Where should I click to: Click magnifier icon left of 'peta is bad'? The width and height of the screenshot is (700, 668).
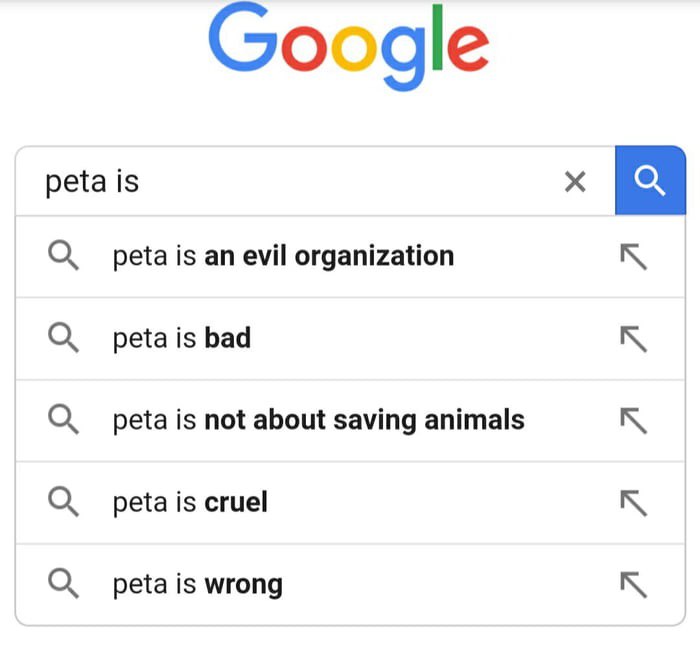(x=63, y=338)
